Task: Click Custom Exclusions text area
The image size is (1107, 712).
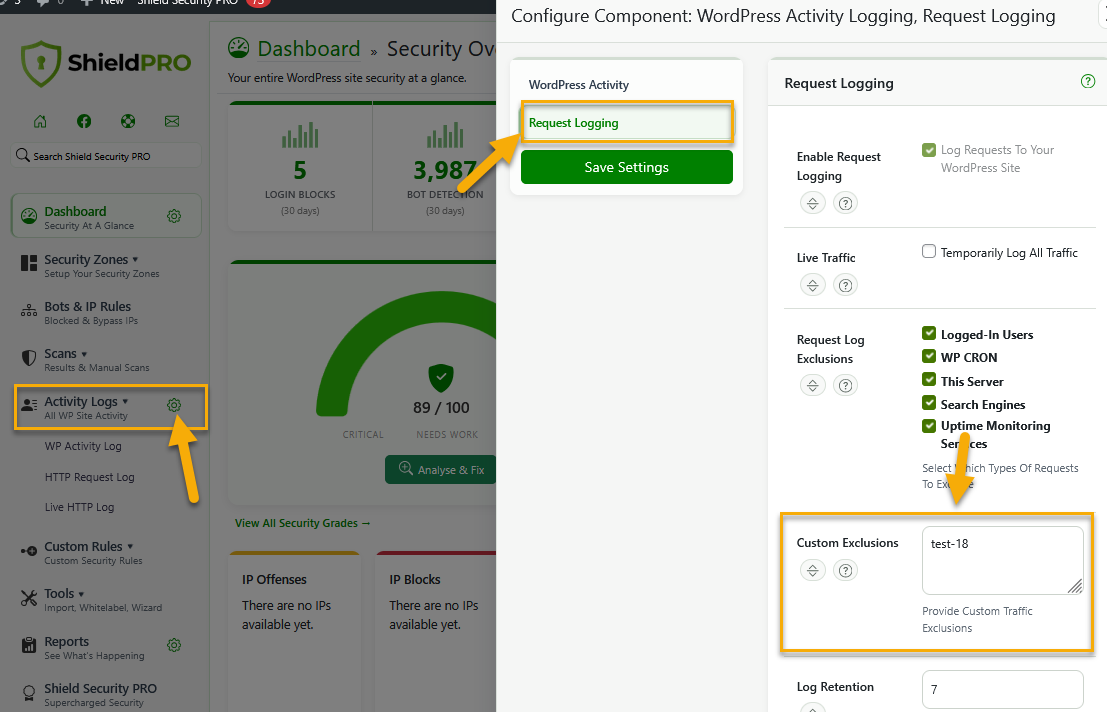Action: [x=1003, y=560]
